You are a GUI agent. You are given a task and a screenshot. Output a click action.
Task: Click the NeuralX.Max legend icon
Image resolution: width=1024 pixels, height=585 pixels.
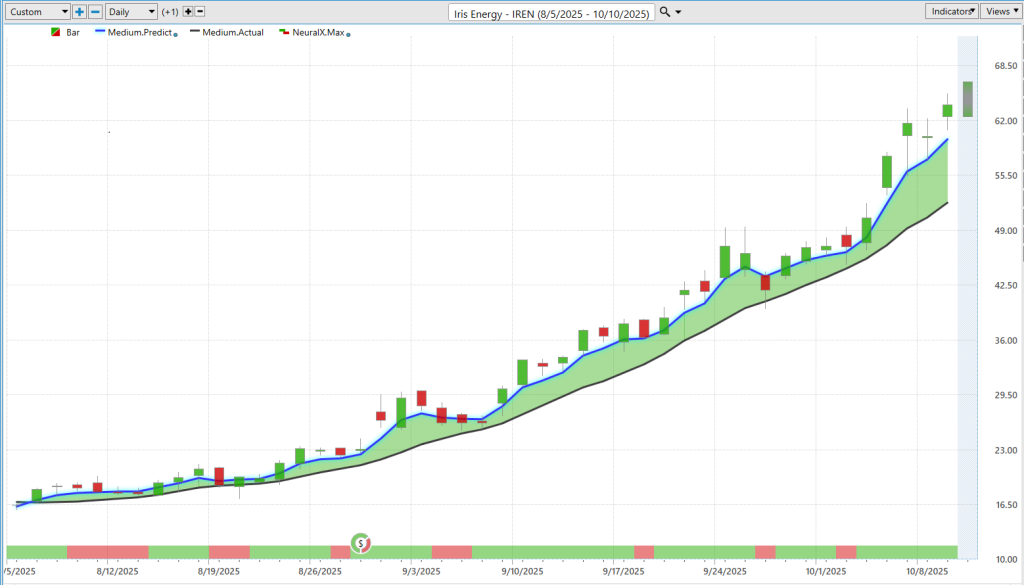pyautogui.click(x=284, y=33)
